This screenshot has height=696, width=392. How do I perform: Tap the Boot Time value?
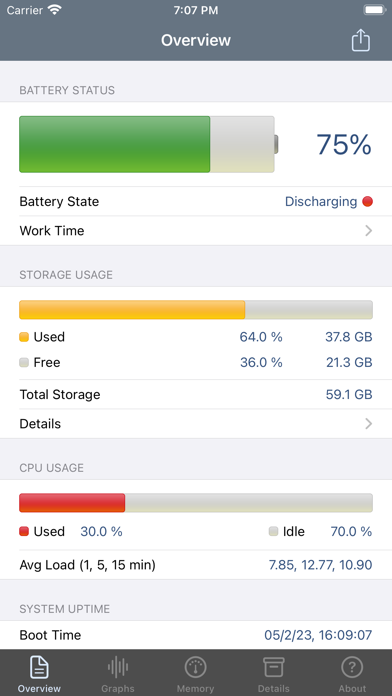tap(318, 635)
